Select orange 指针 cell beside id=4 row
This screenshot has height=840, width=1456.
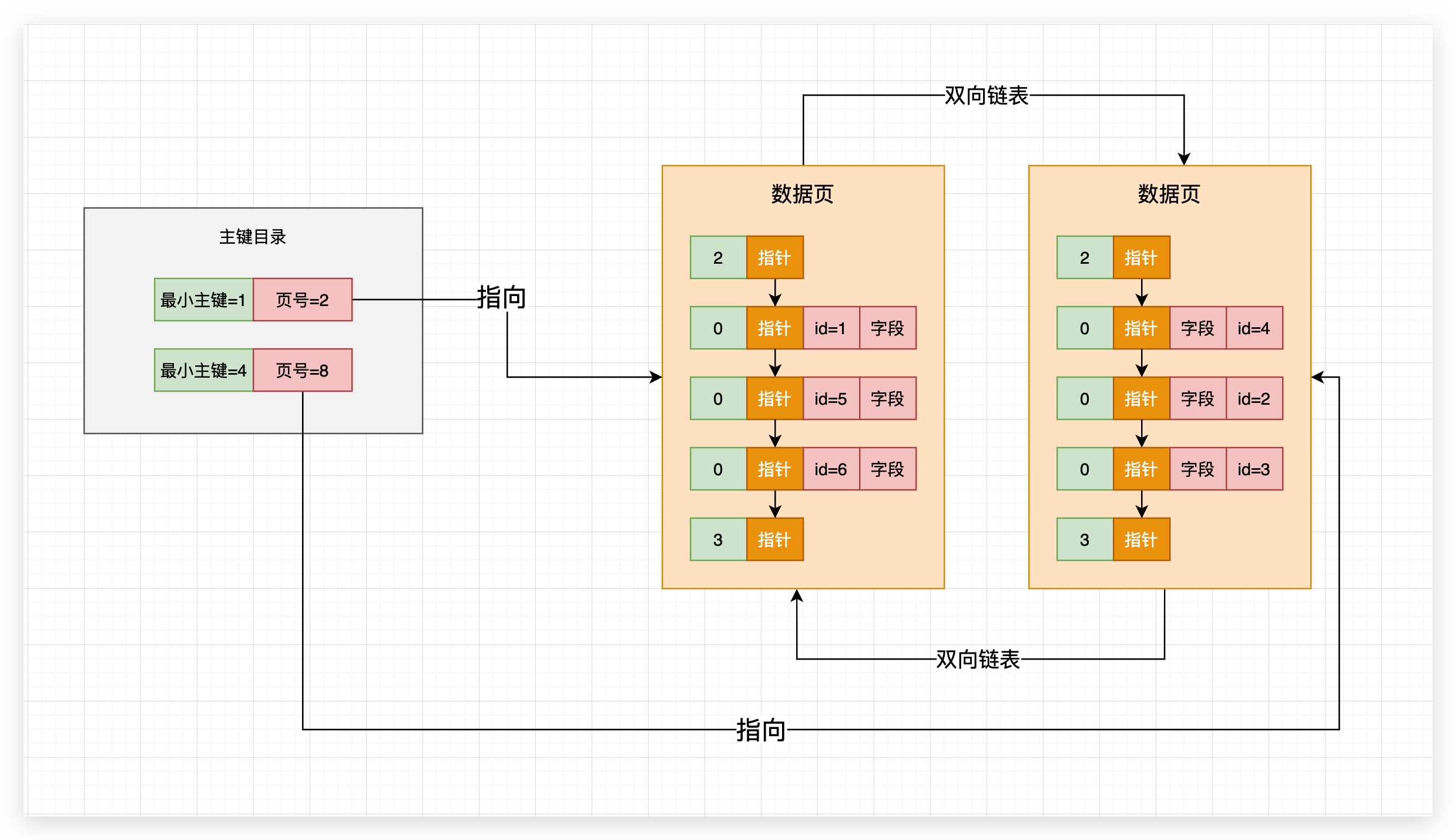[1141, 328]
